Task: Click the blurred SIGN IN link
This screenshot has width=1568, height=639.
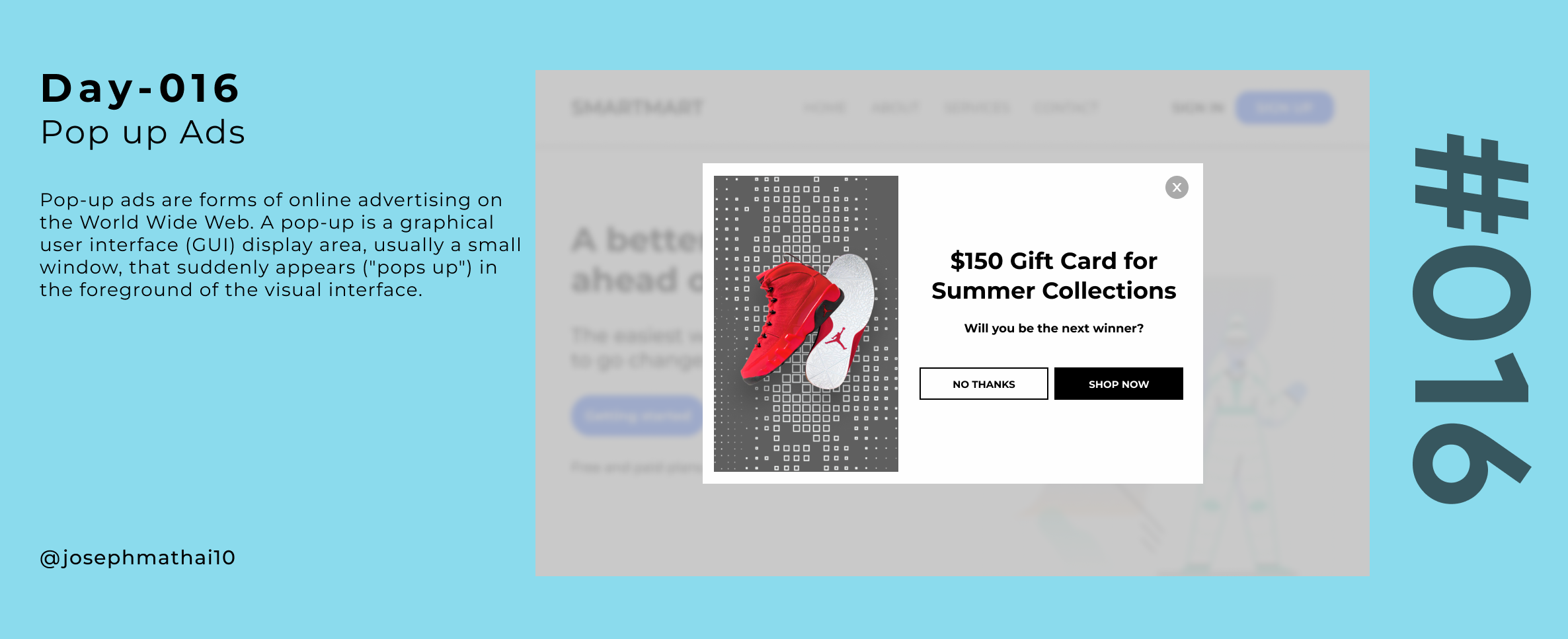Action: 1198,108
